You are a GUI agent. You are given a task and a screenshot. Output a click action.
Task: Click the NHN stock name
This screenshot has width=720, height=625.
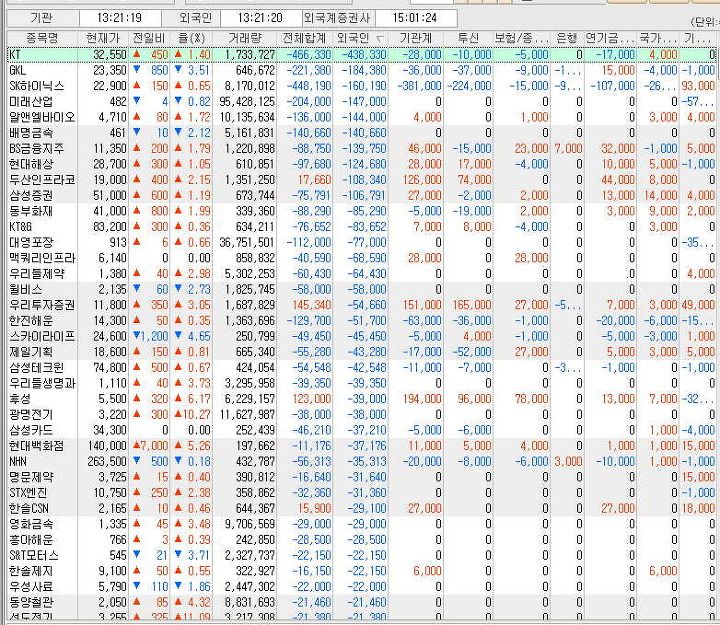tap(18, 461)
